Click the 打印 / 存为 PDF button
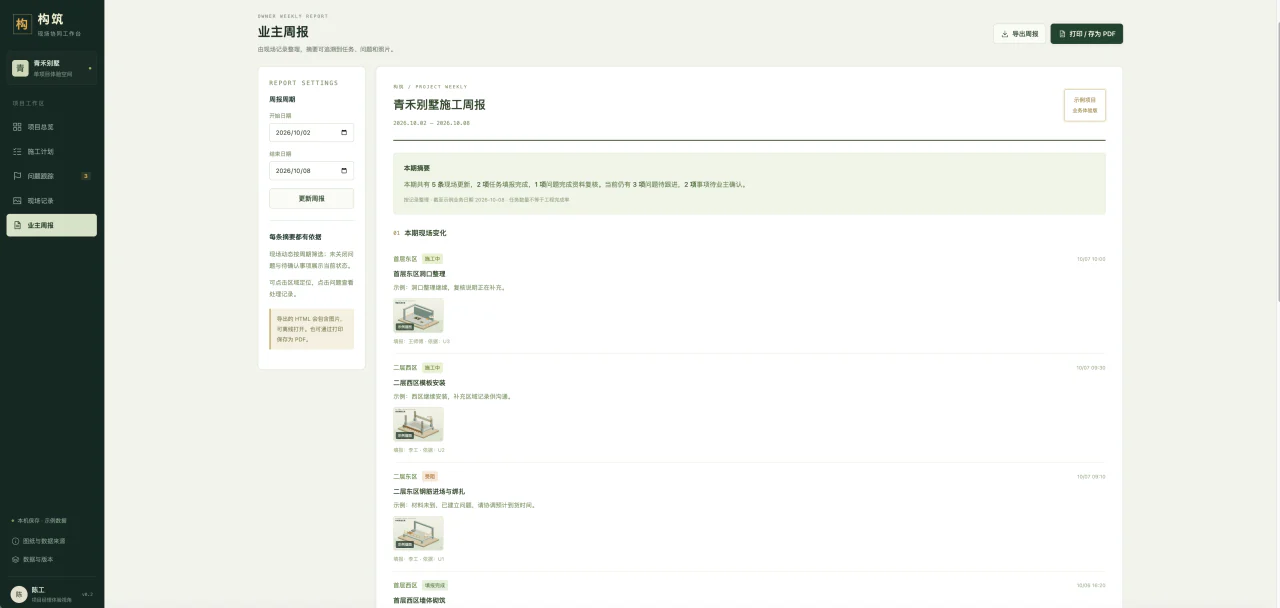 point(1086,34)
